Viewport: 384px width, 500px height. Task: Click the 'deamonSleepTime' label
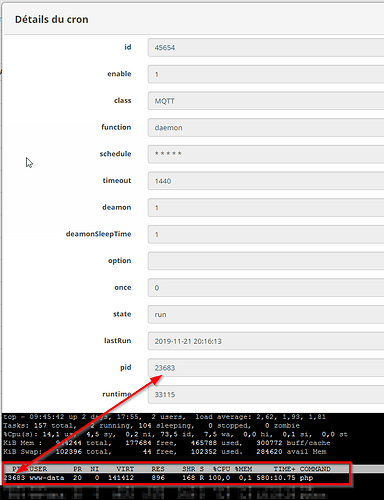98,234
